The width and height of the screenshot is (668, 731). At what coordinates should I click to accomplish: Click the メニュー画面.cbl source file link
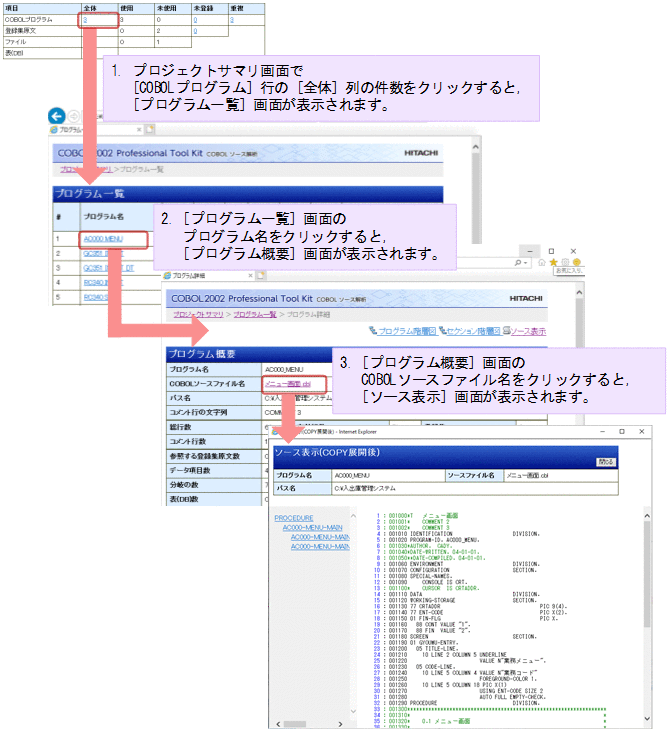pos(288,384)
